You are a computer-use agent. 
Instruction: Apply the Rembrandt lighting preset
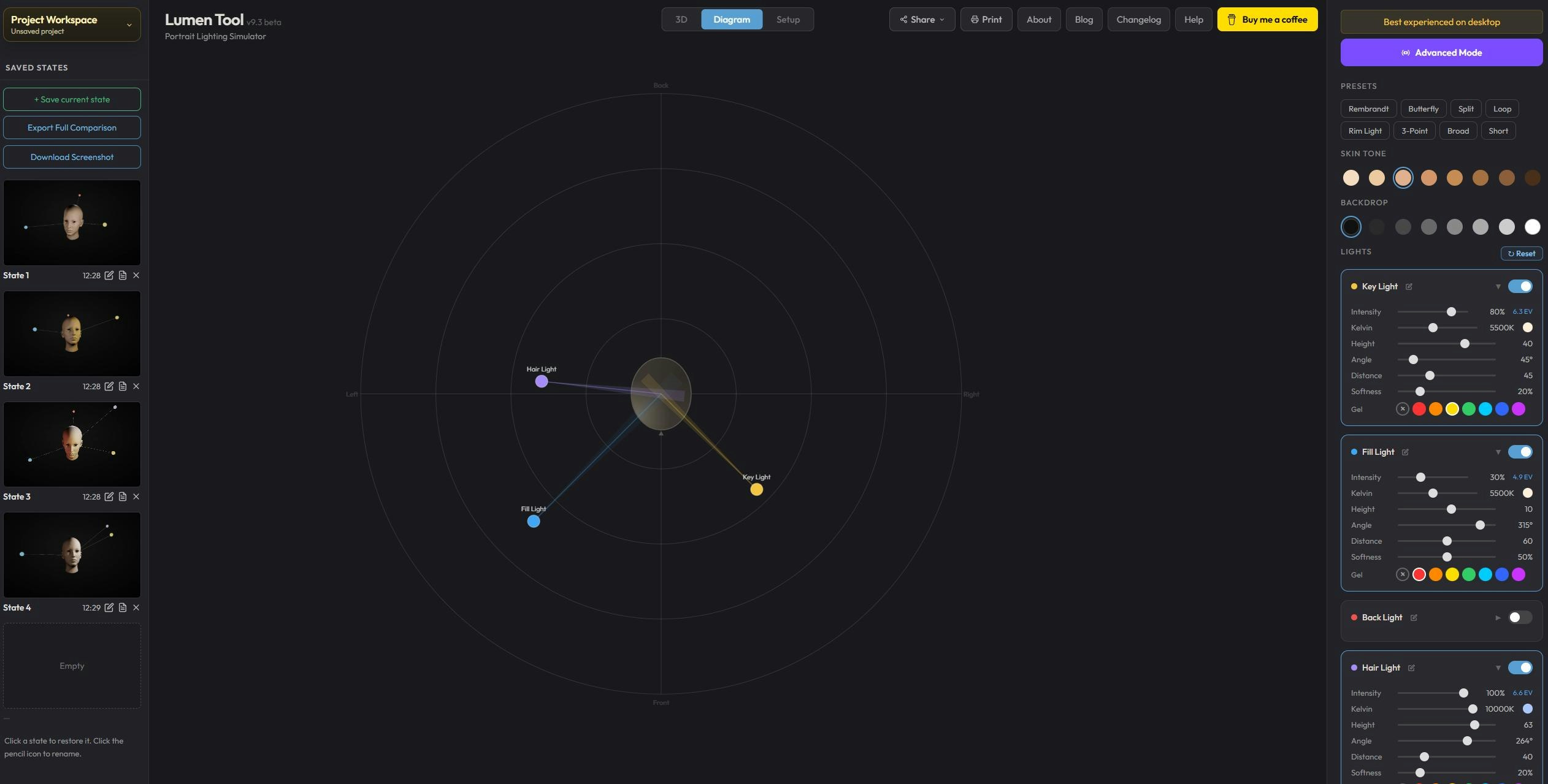tap(1368, 108)
